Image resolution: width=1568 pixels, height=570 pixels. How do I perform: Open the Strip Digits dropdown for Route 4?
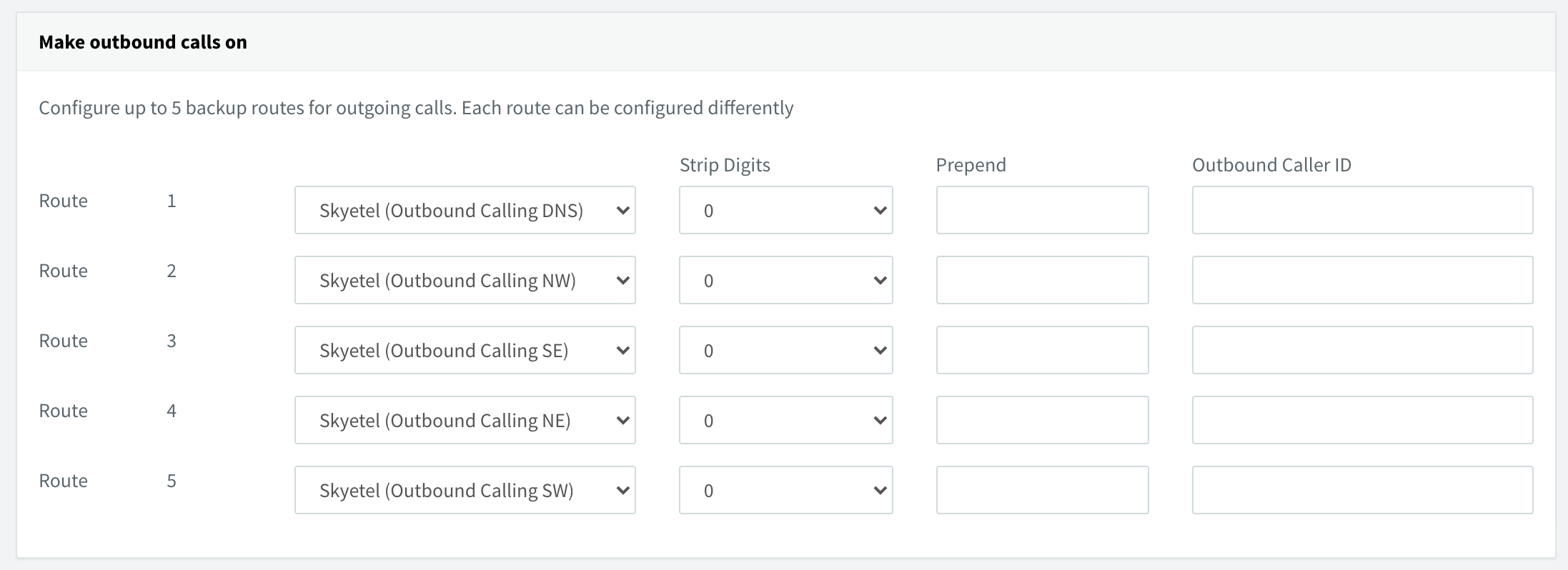click(786, 420)
